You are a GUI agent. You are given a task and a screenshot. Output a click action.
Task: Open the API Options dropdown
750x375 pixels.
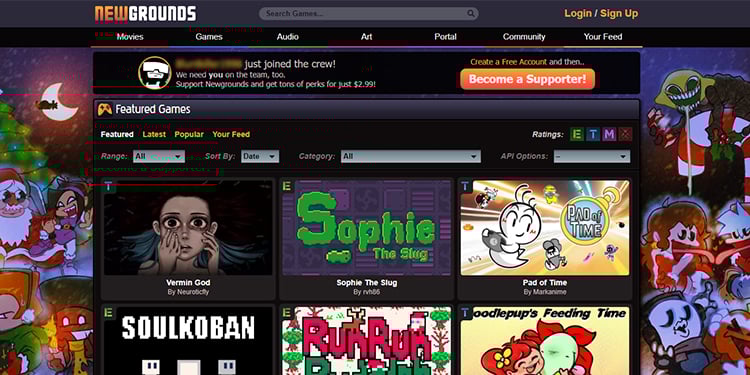click(592, 156)
